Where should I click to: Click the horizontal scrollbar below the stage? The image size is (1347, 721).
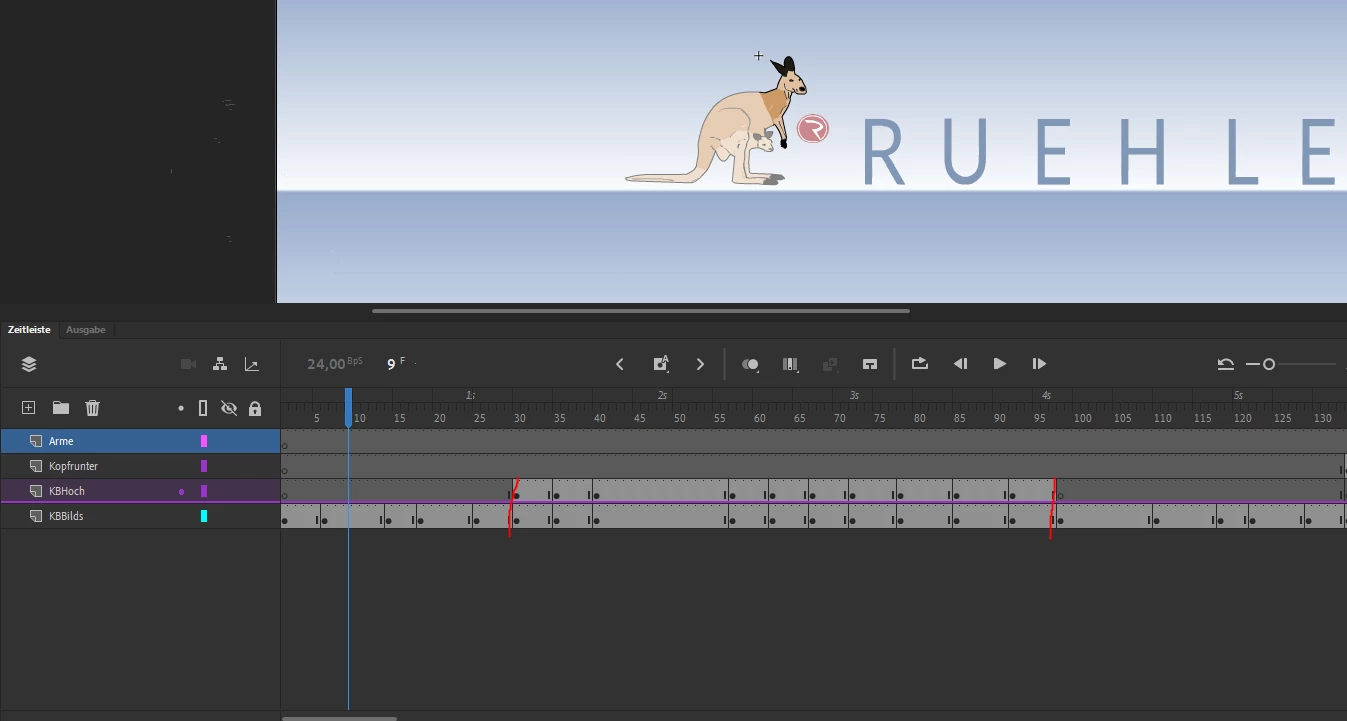[x=641, y=311]
